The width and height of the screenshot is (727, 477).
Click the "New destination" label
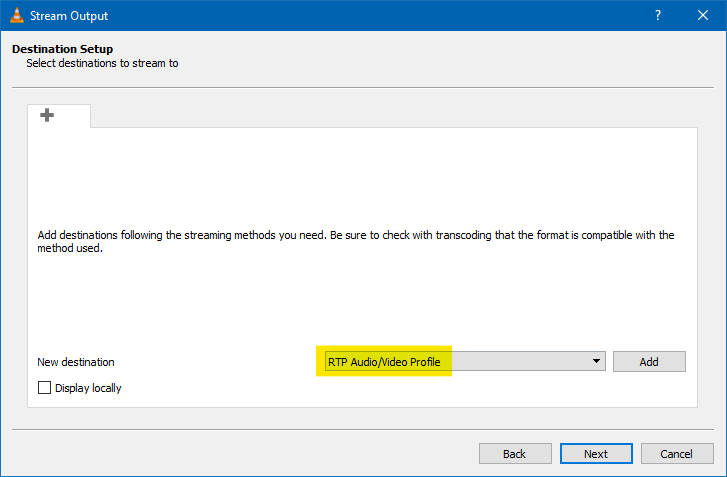pos(76,362)
